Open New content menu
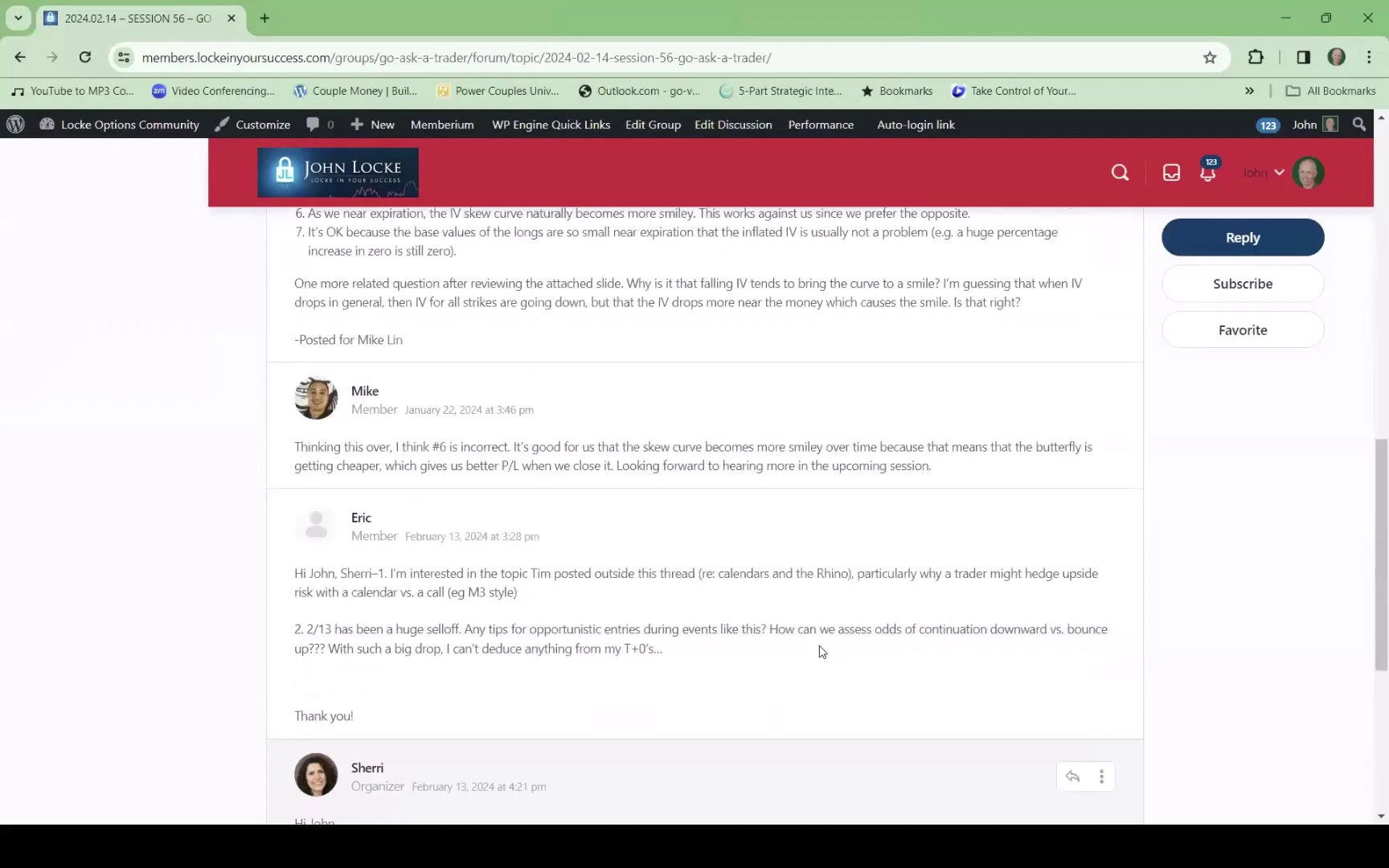Image resolution: width=1389 pixels, height=868 pixels. pyautogui.click(x=373, y=125)
